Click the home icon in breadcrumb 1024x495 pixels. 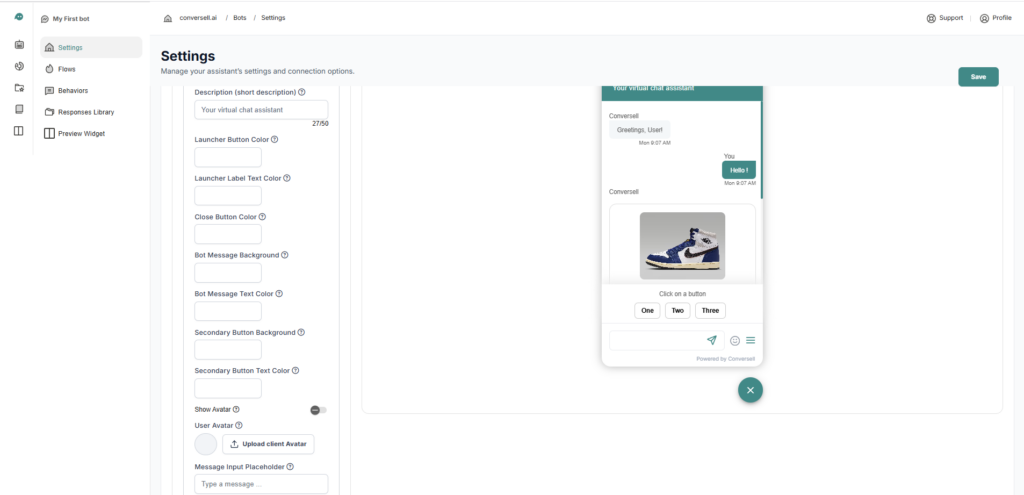point(167,18)
